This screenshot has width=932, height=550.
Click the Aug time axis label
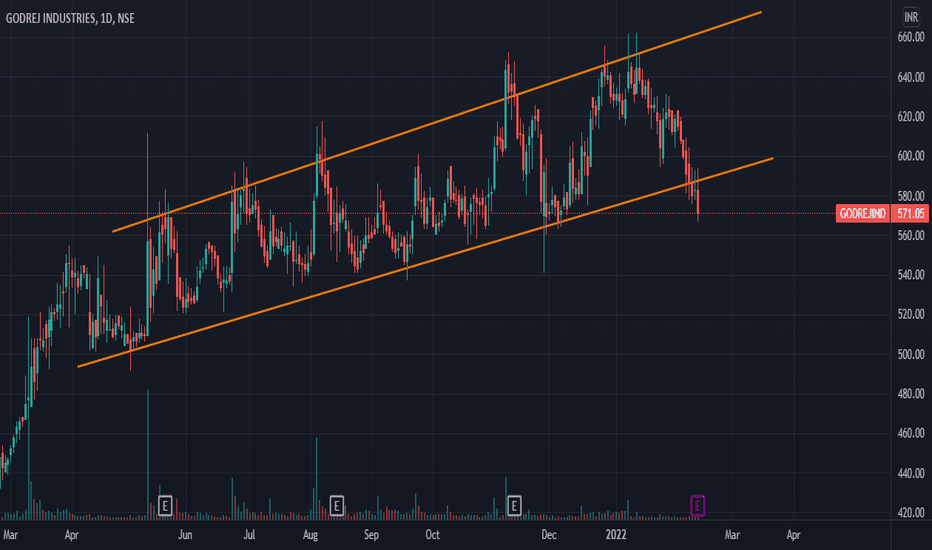pos(310,535)
